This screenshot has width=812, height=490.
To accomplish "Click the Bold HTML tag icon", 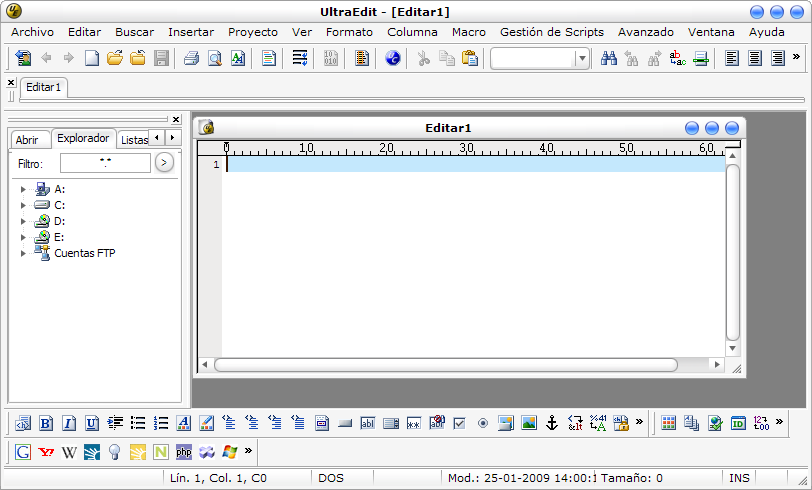I will tap(46, 423).
